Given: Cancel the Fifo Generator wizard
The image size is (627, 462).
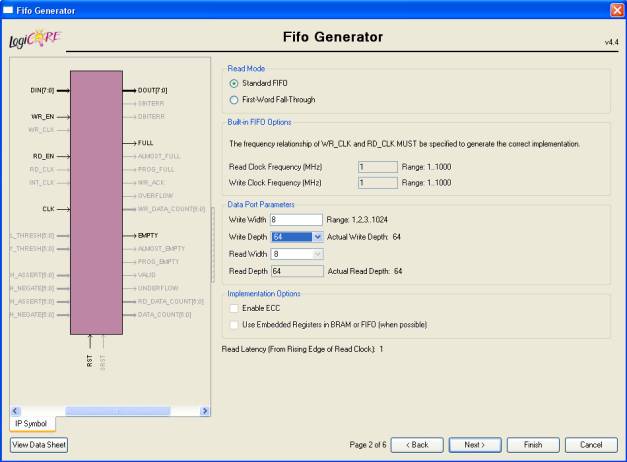Looking at the screenshot, I should pyautogui.click(x=591, y=445).
